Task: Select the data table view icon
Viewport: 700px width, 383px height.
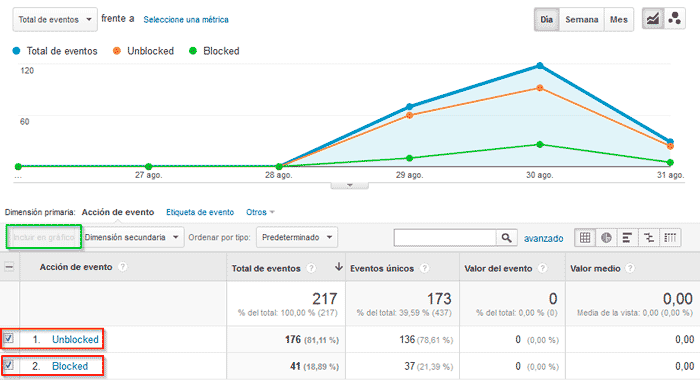Action: pyautogui.click(x=585, y=237)
